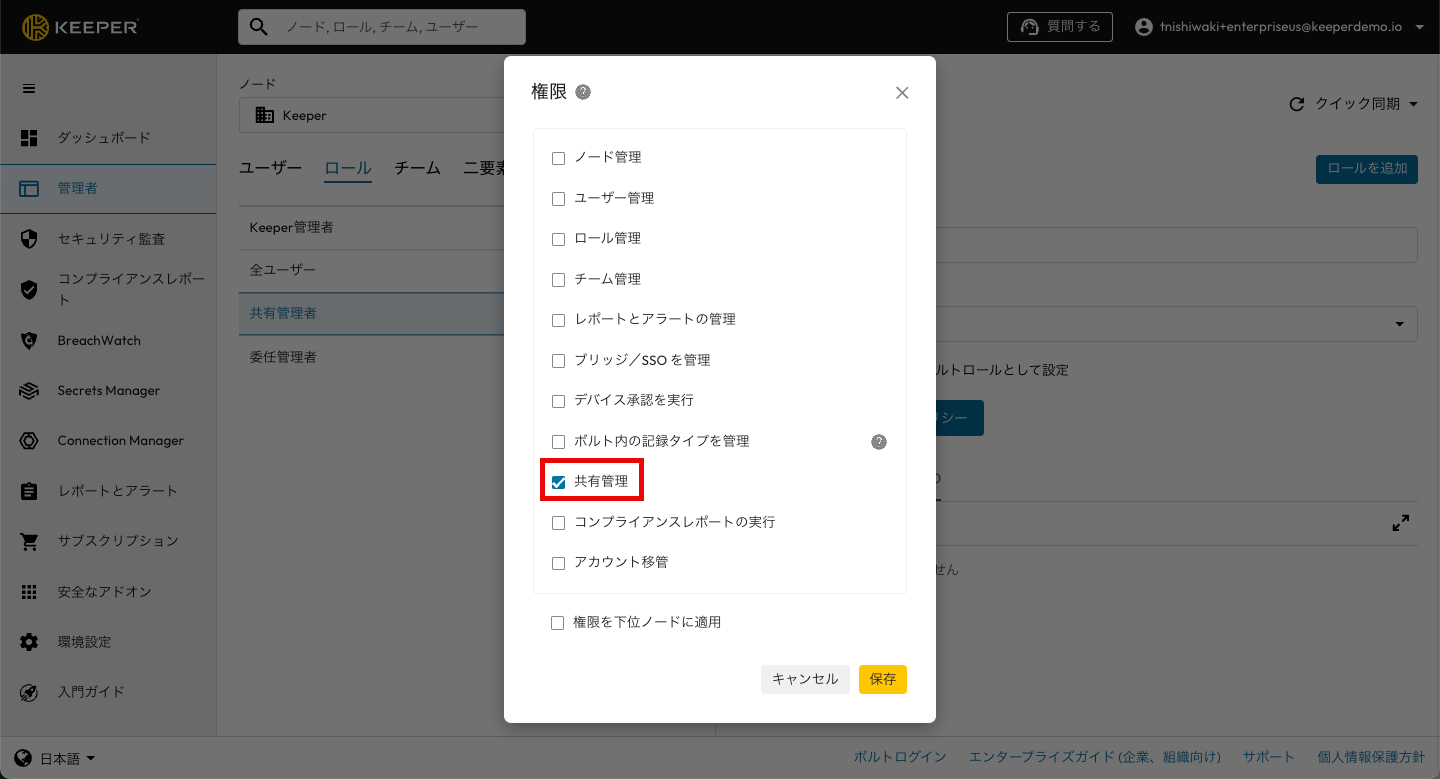This screenshot has width=1440, height=779.
Task: Click the help icon beside 権限 title
Action: pyautogui.click(x=583, y=92)
